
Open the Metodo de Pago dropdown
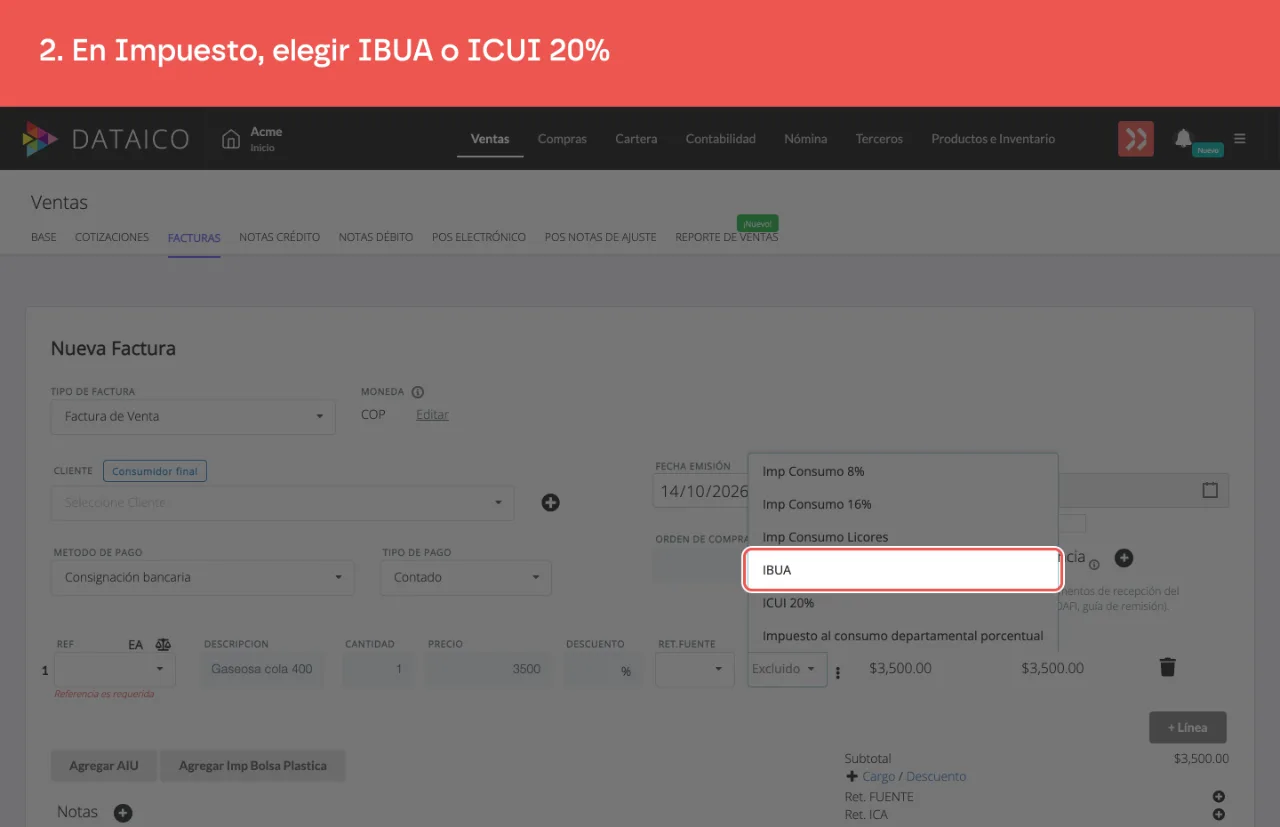[x=203, y=577]
